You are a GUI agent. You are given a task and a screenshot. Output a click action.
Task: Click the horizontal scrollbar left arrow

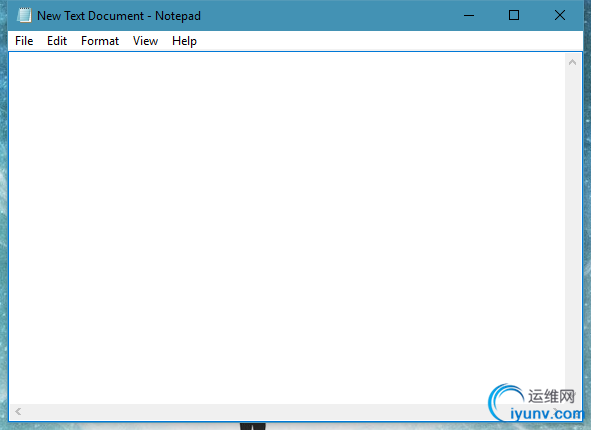18,412
